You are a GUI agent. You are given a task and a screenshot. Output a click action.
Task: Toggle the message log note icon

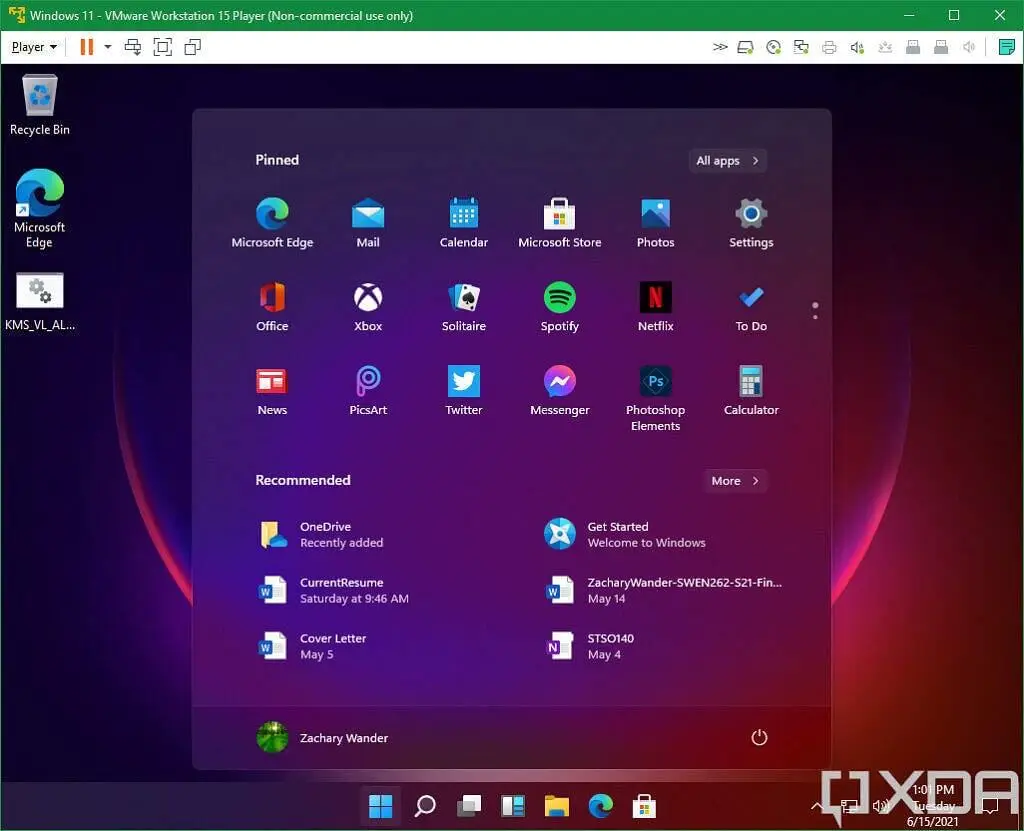(x=1006, y=46)
